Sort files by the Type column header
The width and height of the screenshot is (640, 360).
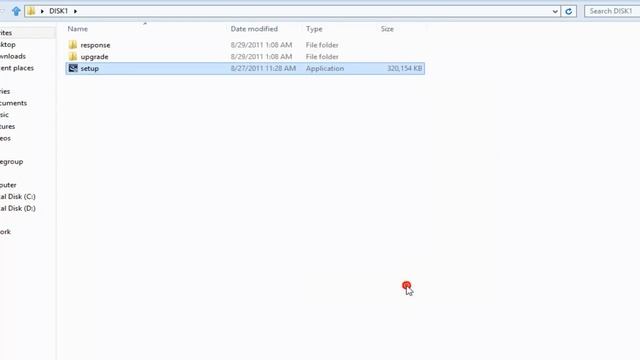[x=314, y=29]
